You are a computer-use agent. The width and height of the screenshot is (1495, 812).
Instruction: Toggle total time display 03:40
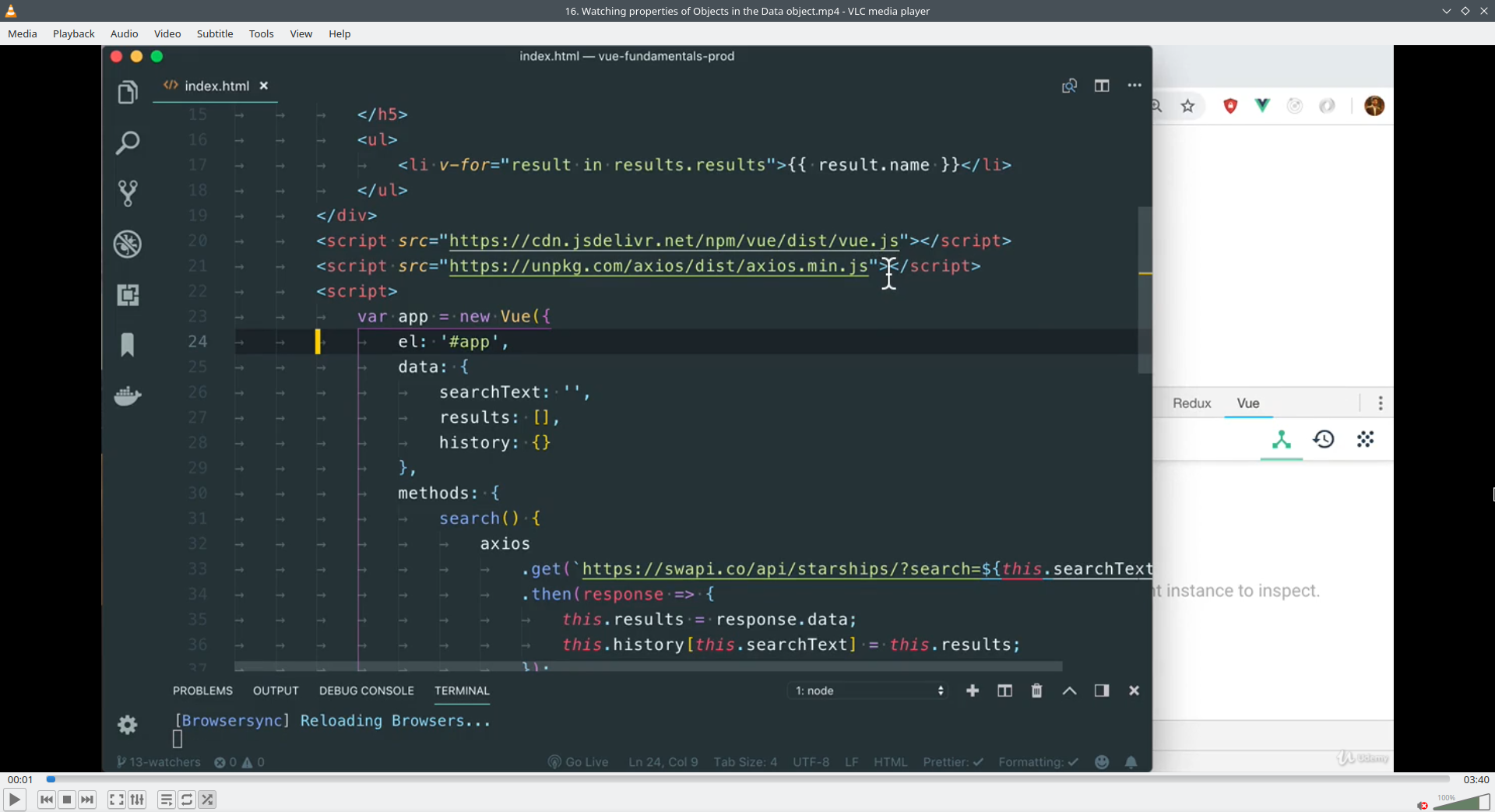point(1476,779)
